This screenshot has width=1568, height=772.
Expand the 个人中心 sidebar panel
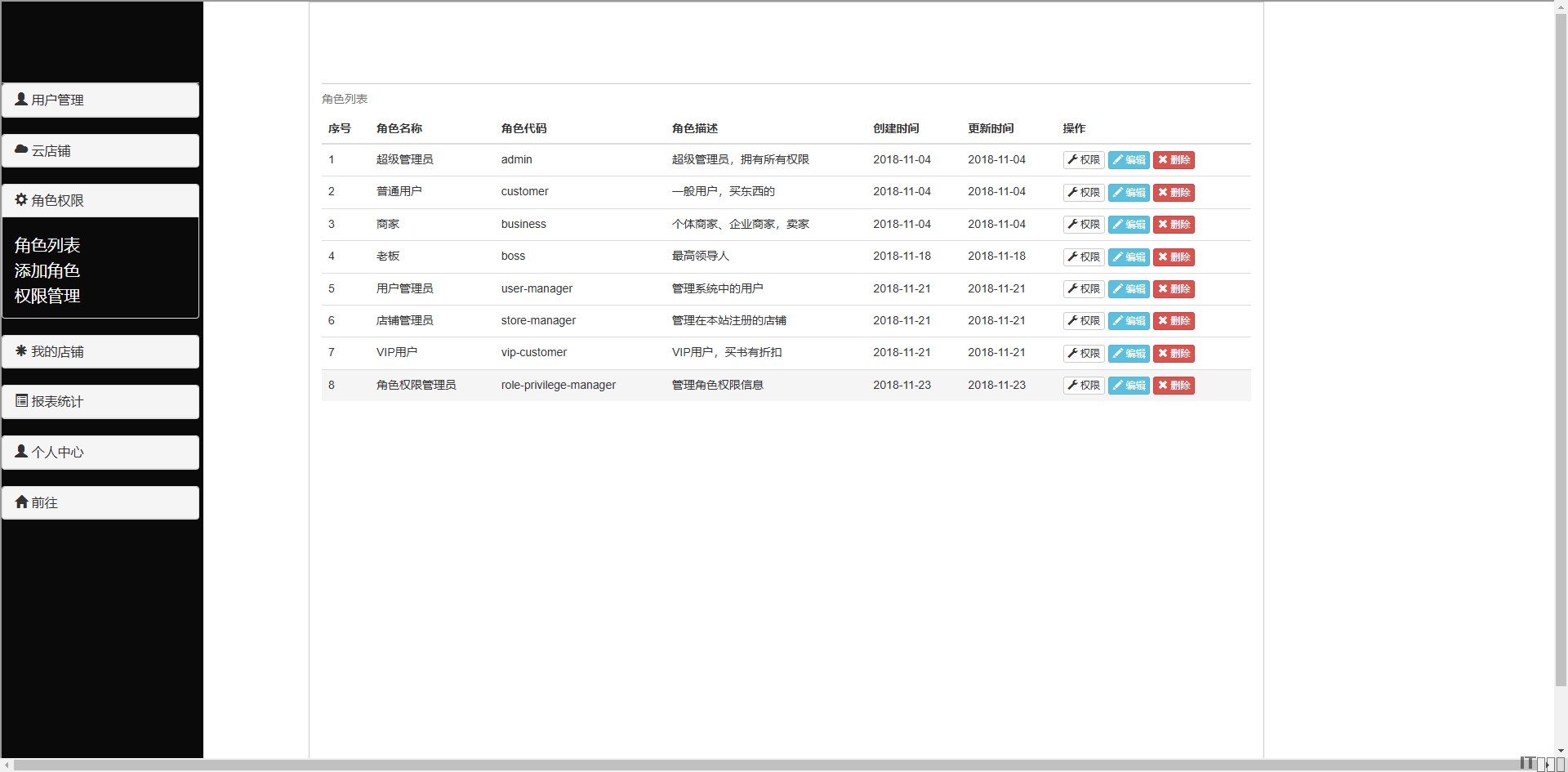tap(100, 453)
